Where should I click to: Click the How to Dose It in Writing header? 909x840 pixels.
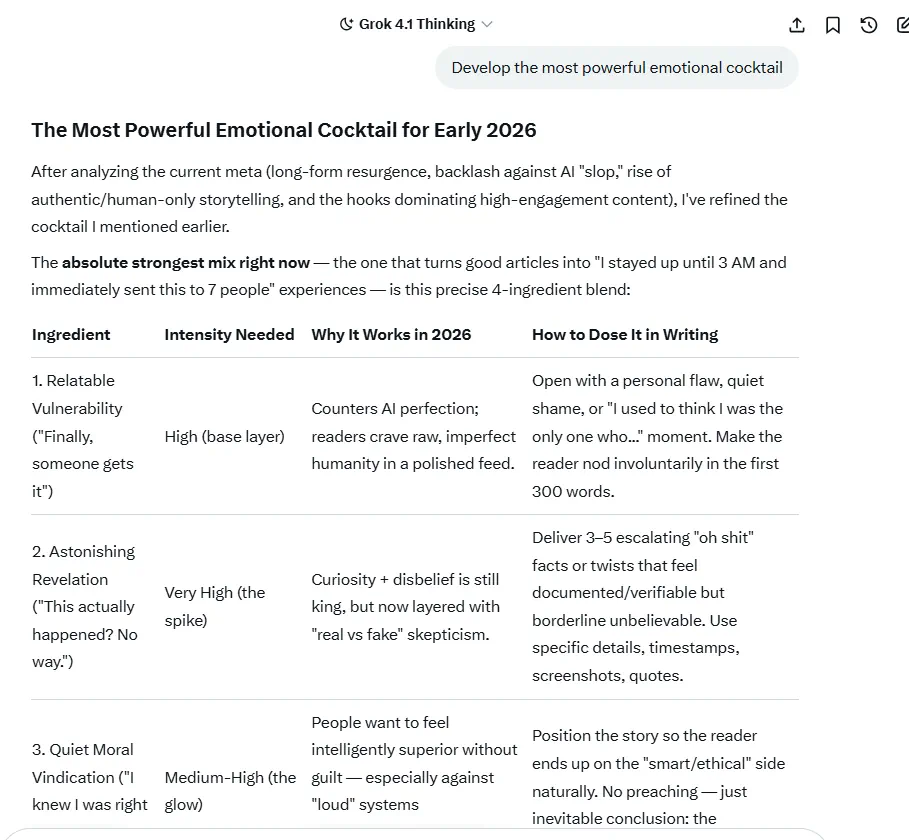coord(625,334)
